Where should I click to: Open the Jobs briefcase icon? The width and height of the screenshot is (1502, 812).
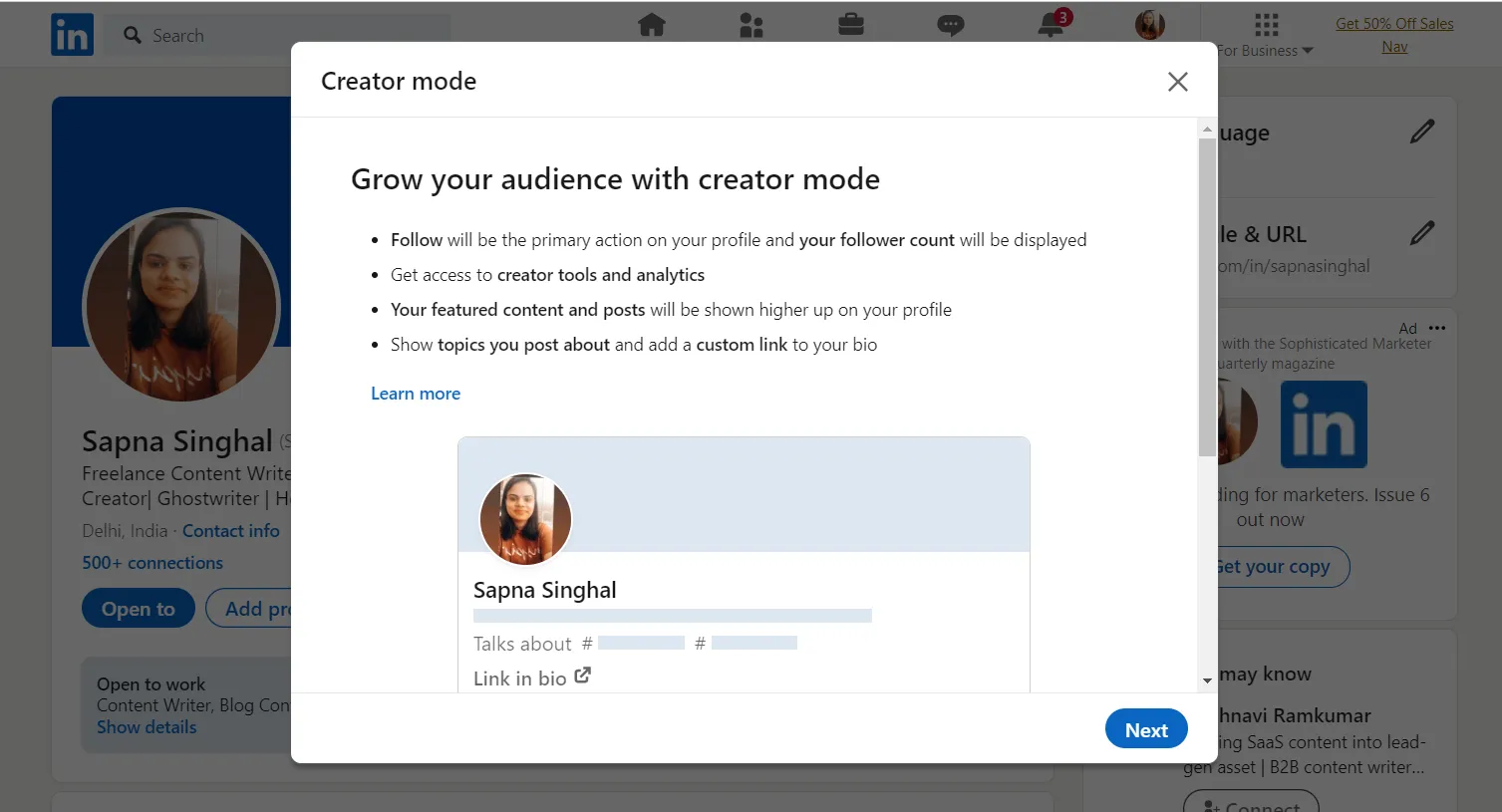click(x=851, y=24)
